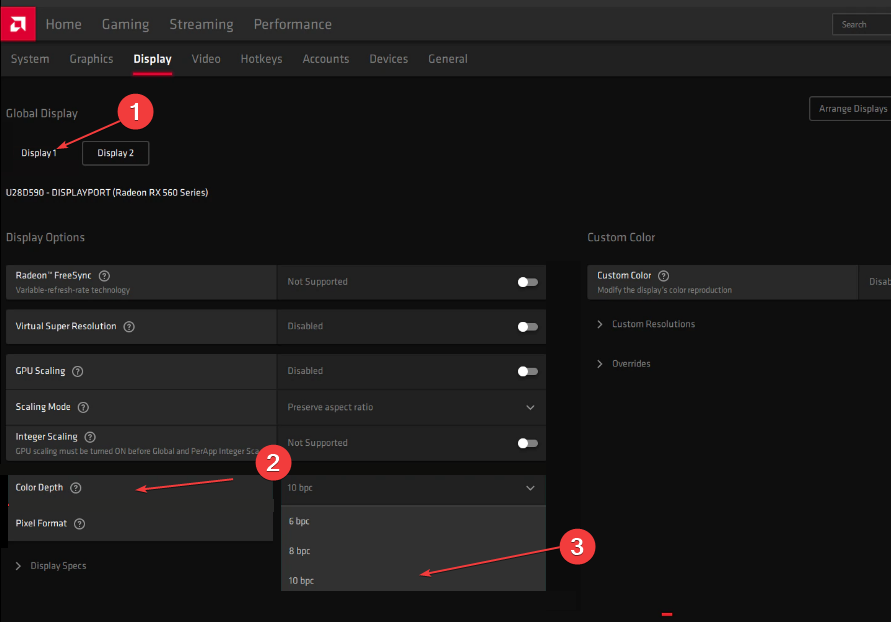Select 10 bpc option in list
The image size is (891, 622).
click(x=413, y=580)
